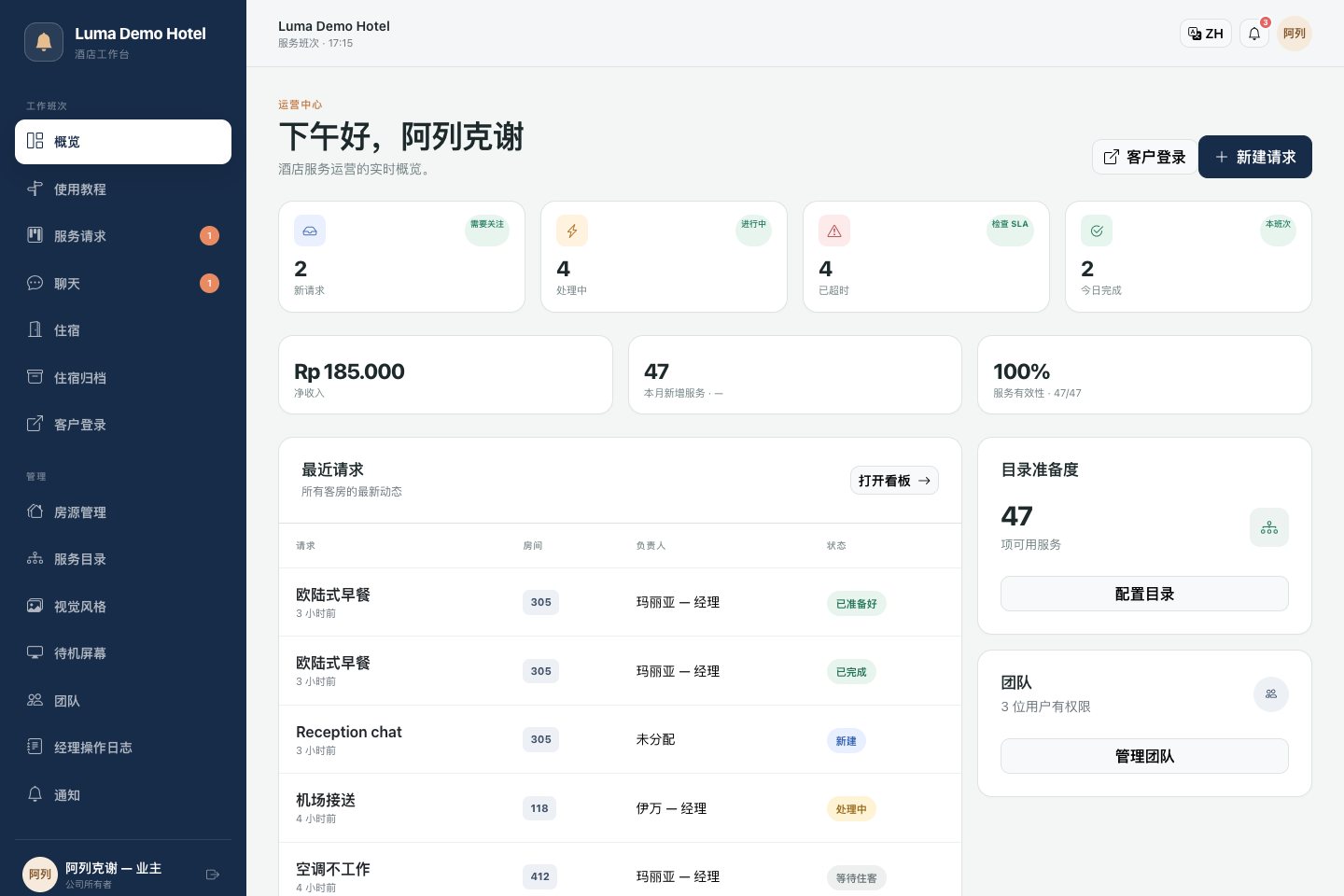The image size is (1344, 896).
Task: Select the 机场接送 request row
Action: (620, 808)
